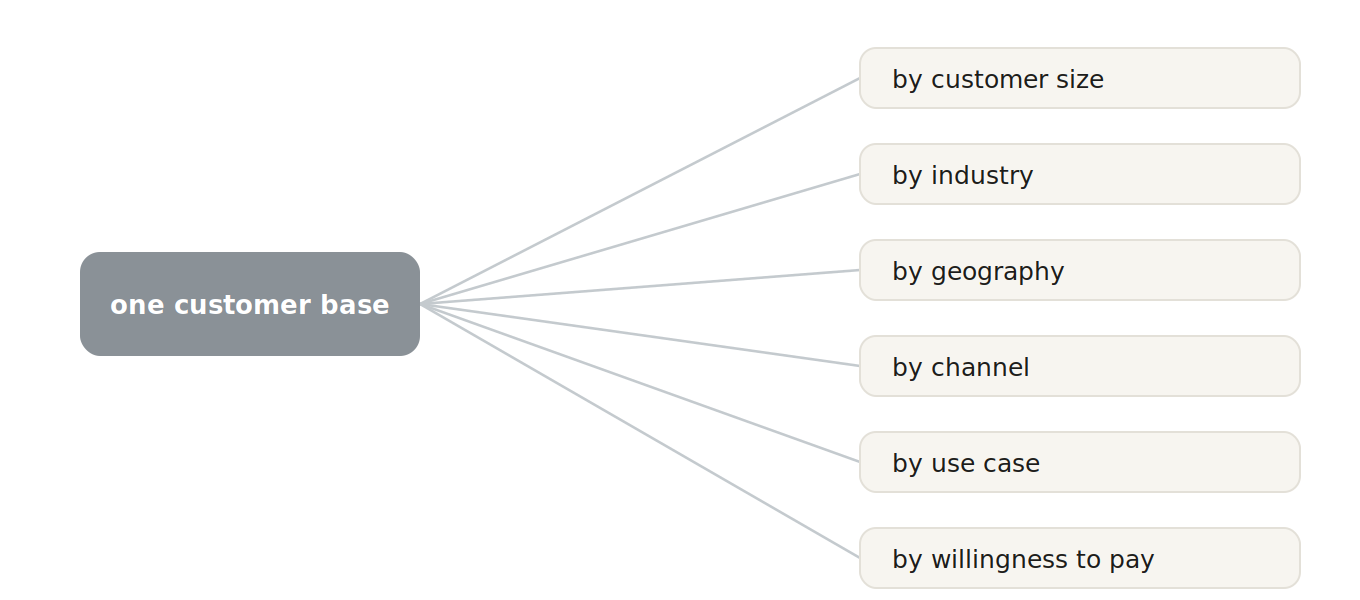Viewport: 1360px width, 600px height.
Task: Click the connector line to 'by geography'
Action: click(640, 287)
